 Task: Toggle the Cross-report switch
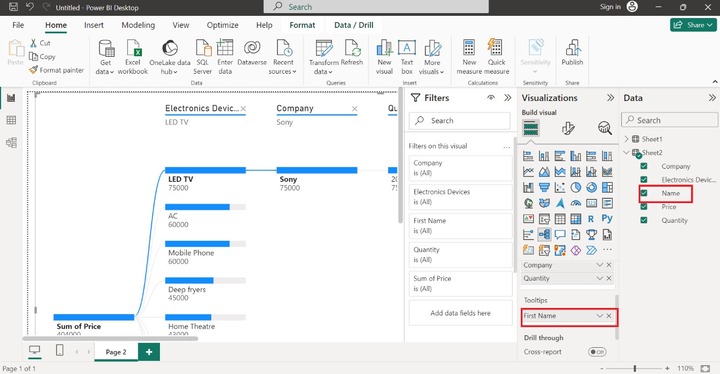point(597,352)
